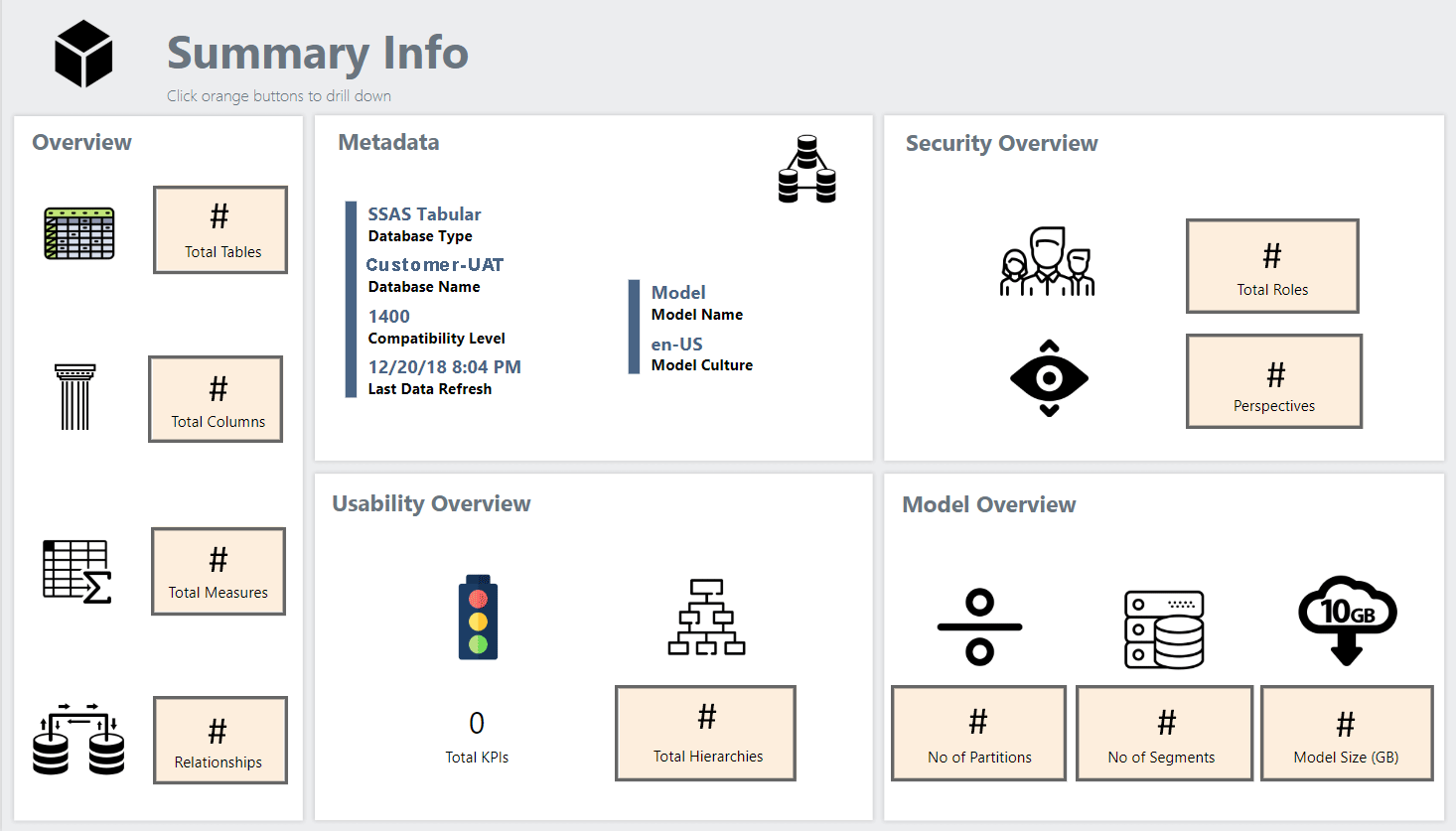The image size is (1456, 831).
Task: Click the column pillar icon
Action: point(75,397)
